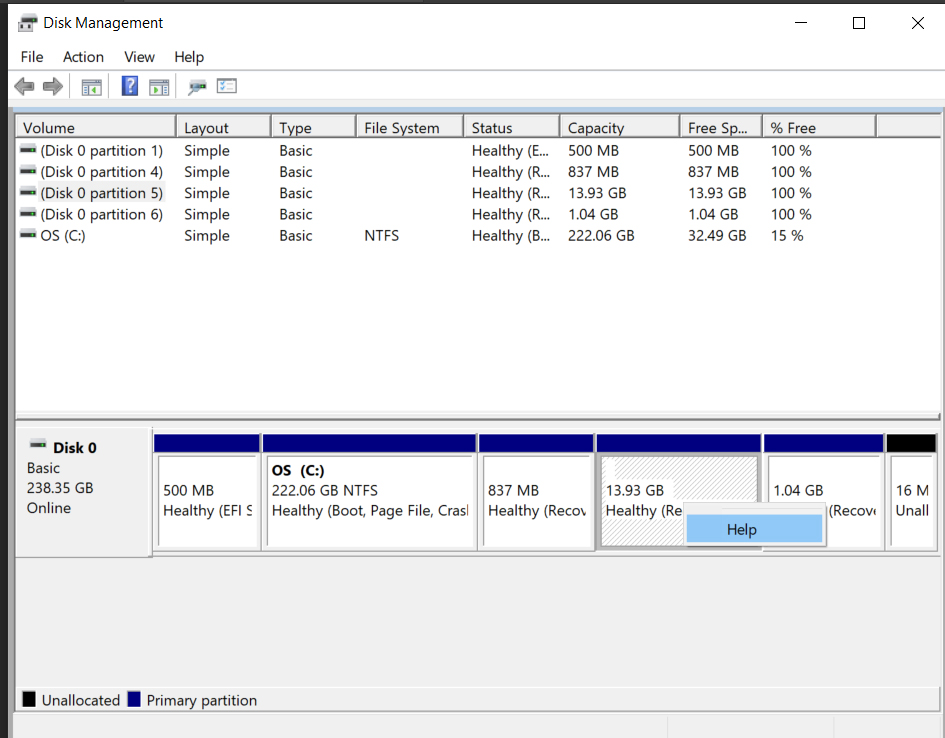
Task: Select the OS (C:) volume row
Action: click(x=477, y=236)
